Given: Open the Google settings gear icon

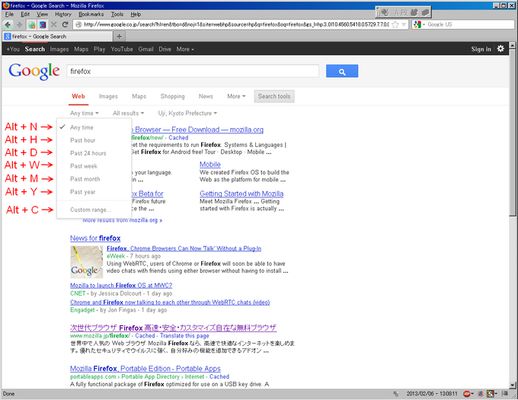Looking at the screenshot, I should [501, 49].
